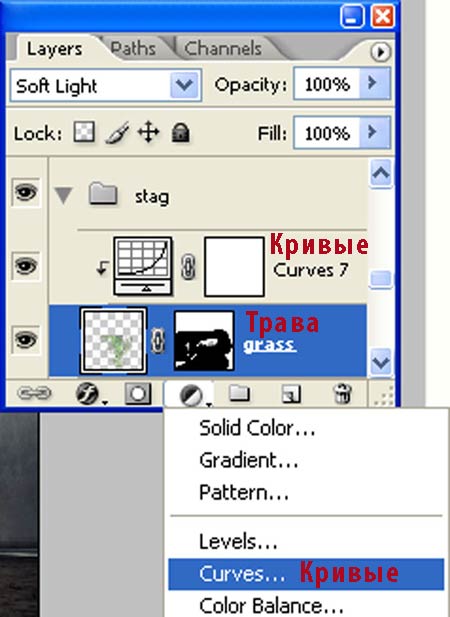Open the Fill slider arrow
The width and height of the screenshot is (450, 617).
click(x=376, y=132)
